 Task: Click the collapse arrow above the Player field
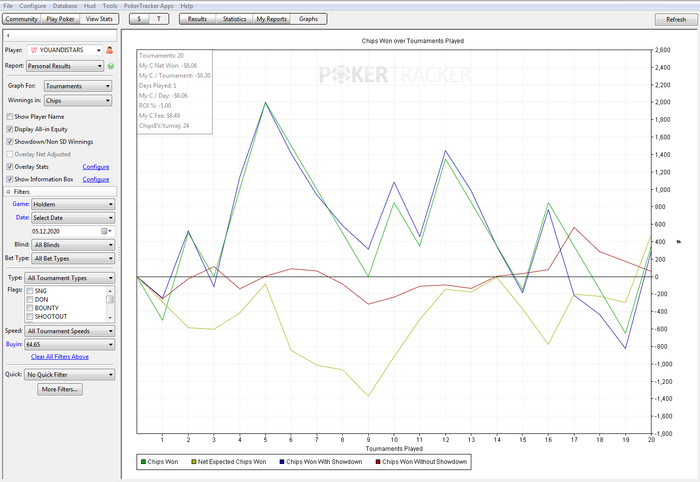coord(8,35)
